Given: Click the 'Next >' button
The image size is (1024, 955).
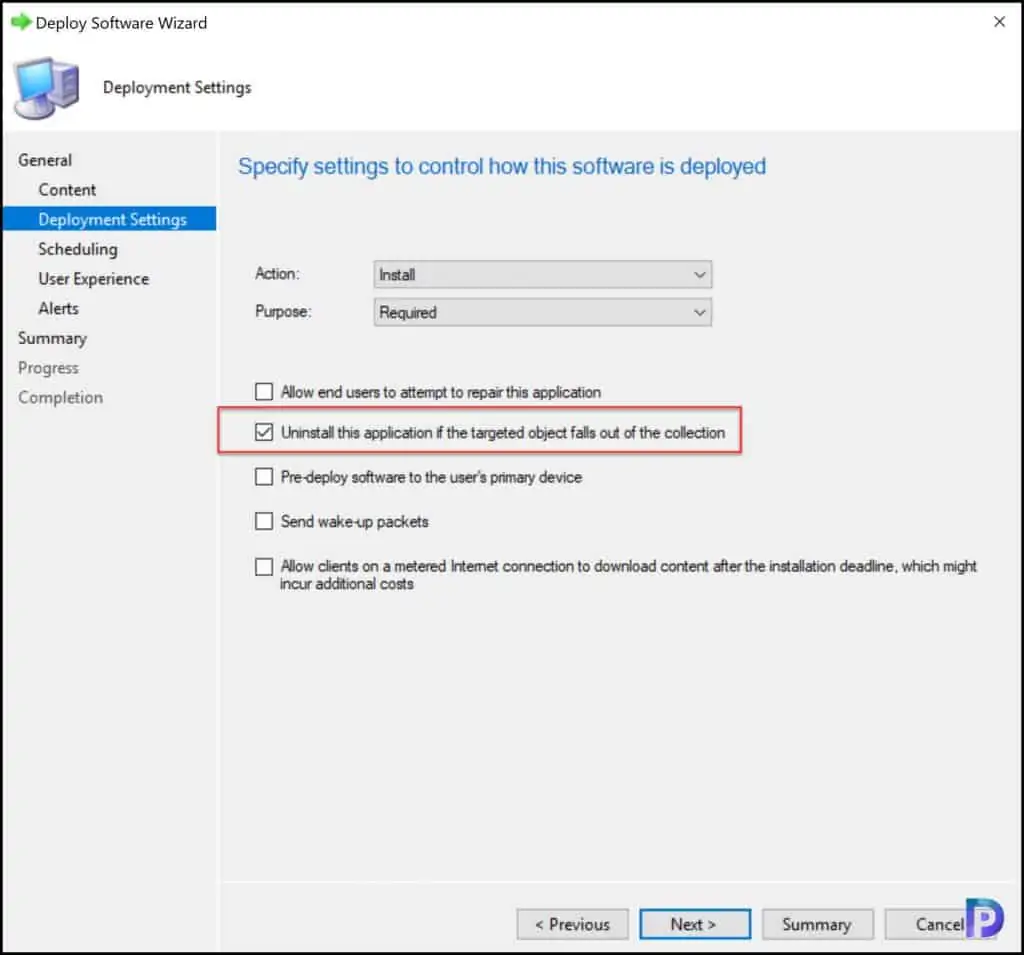Looking at the screenshot, I should tap(695, 924).
